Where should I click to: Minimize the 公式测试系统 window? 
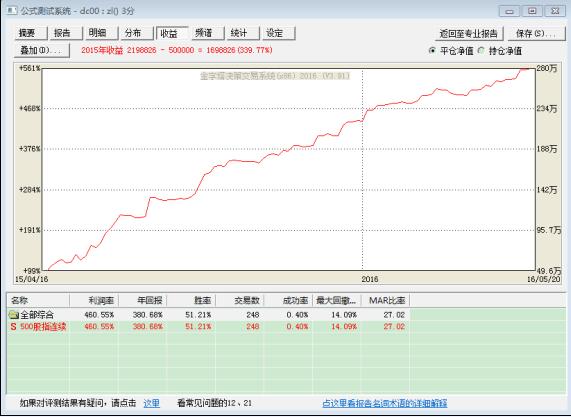click(509, 11)
